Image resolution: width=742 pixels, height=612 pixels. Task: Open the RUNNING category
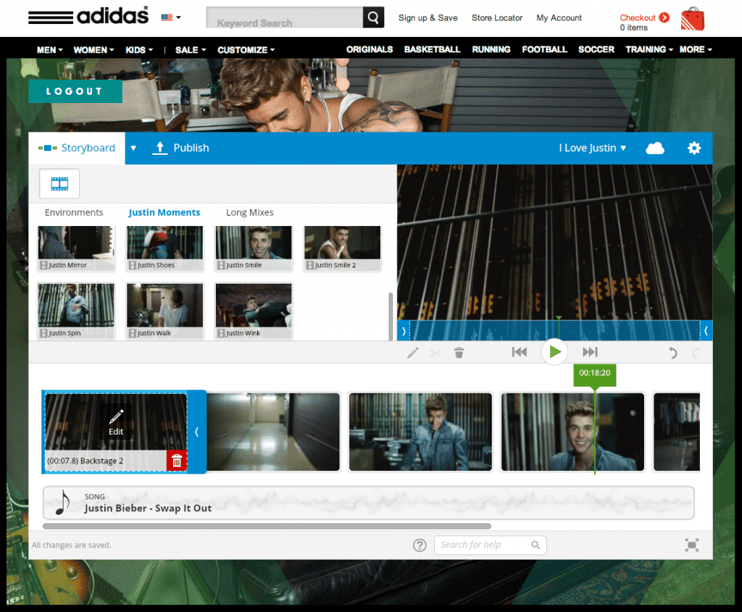click(491, 49)
